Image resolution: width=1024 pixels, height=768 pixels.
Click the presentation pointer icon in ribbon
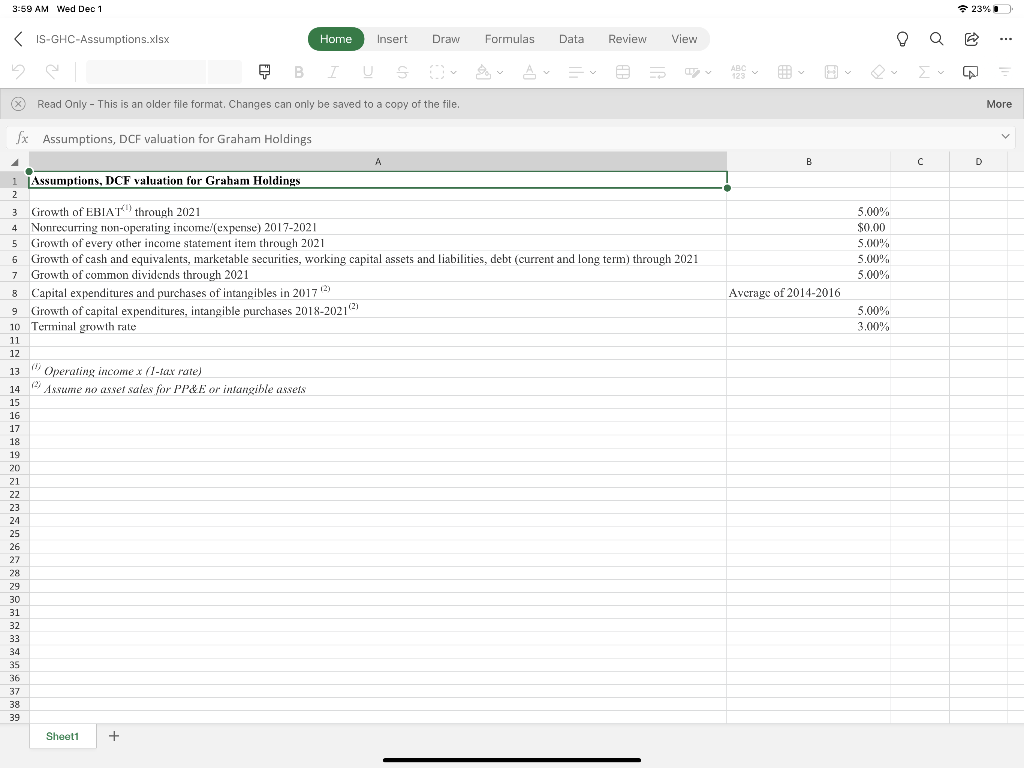tap(970, 72)
